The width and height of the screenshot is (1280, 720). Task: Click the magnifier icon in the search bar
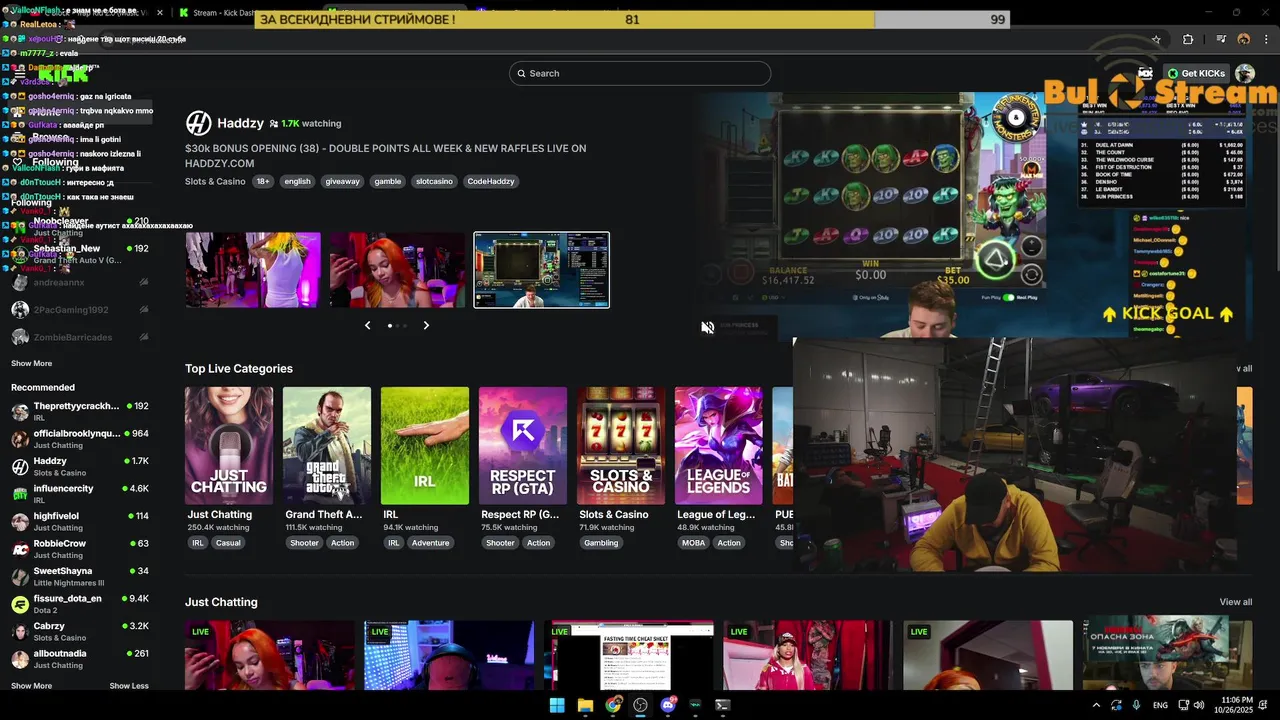coord(520,73)
